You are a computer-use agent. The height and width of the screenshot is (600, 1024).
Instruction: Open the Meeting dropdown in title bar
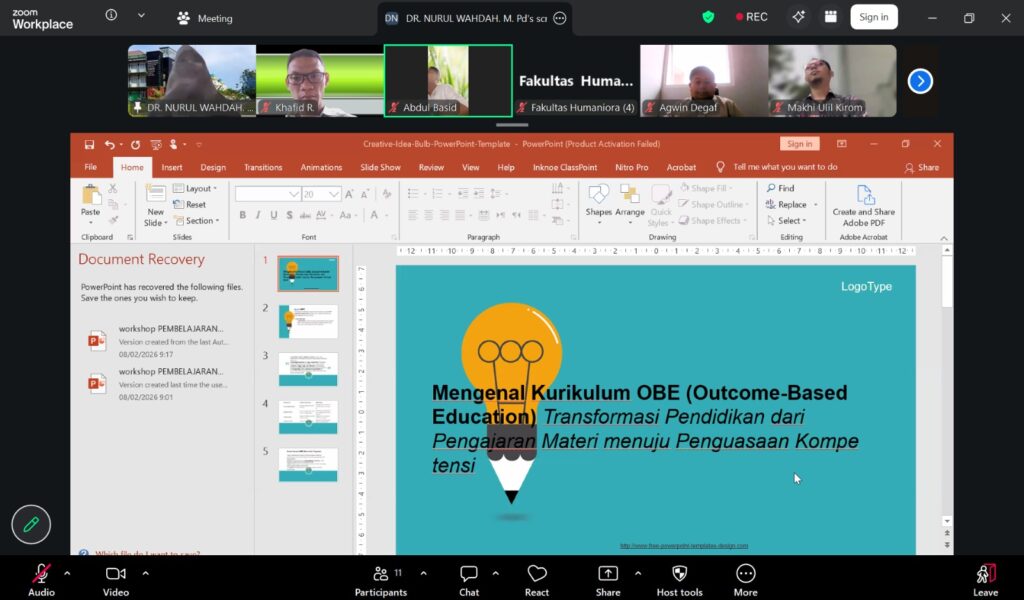[205, 18]
